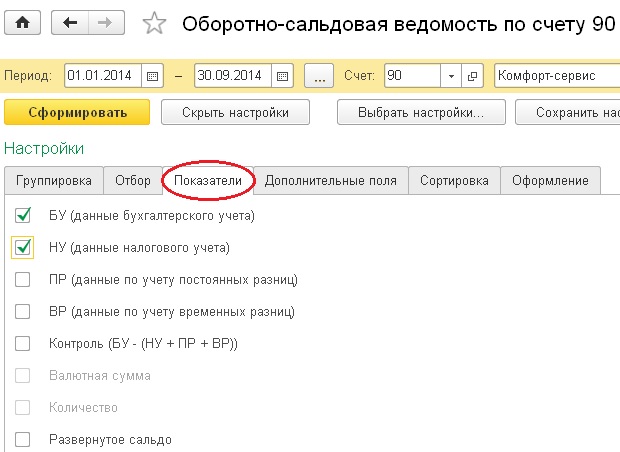Click the Настройки section heading
Viewport: 620px width, 452px height.
(x=44, y=149)
